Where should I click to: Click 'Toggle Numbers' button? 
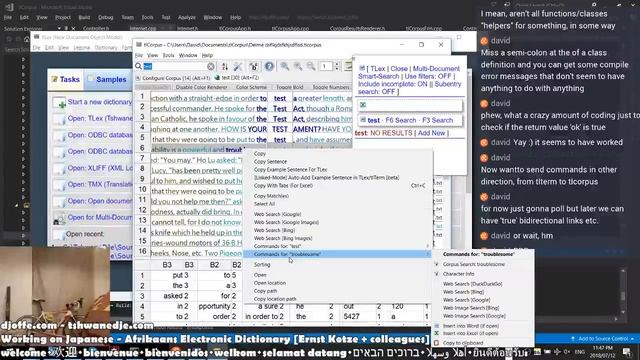[x=331, y=87]
